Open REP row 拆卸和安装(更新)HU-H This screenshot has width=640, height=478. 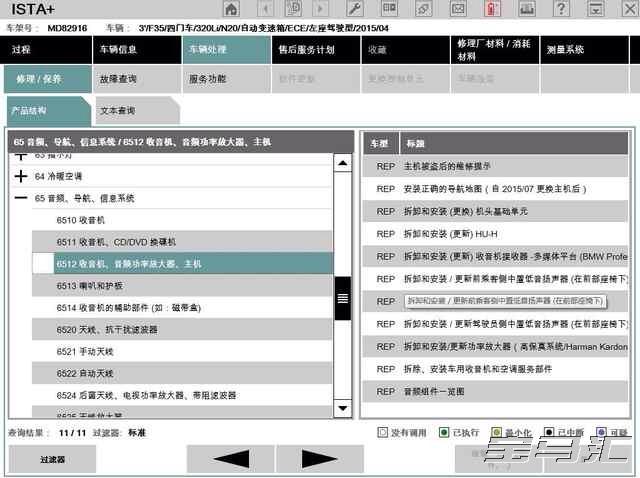(495, 234)
